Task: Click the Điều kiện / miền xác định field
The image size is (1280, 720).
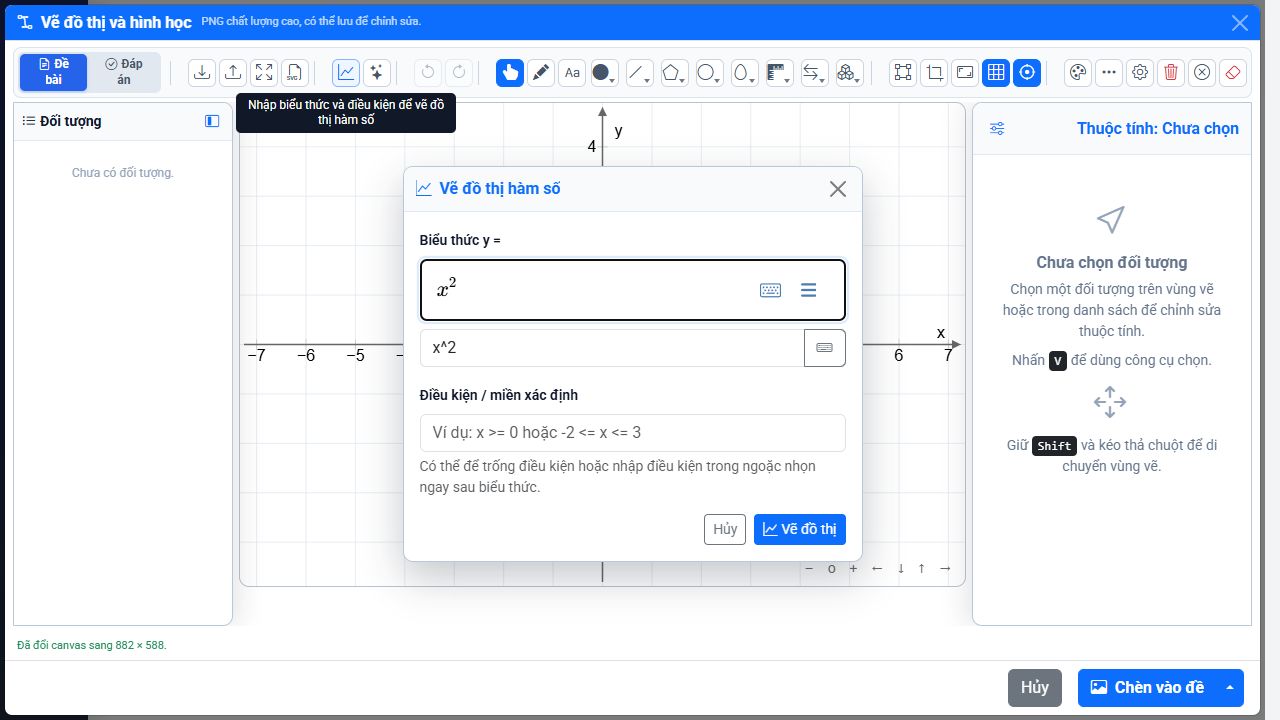Action: coord(632,433)
